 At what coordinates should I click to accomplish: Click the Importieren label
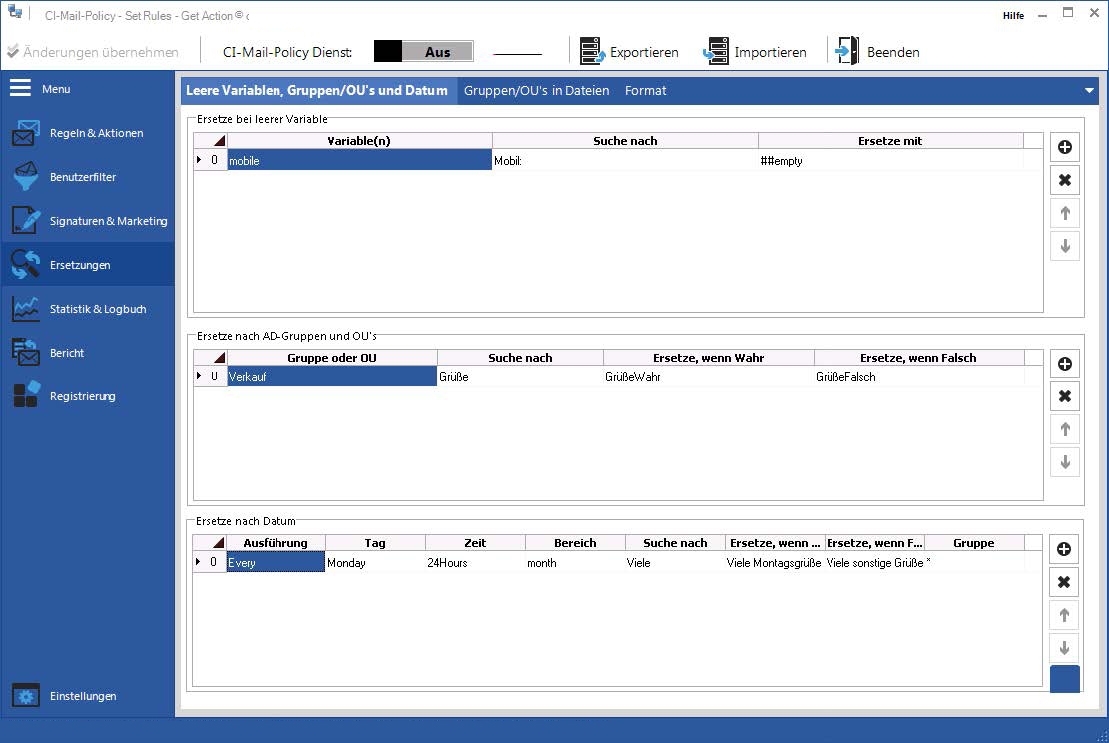tap(770, 52)
